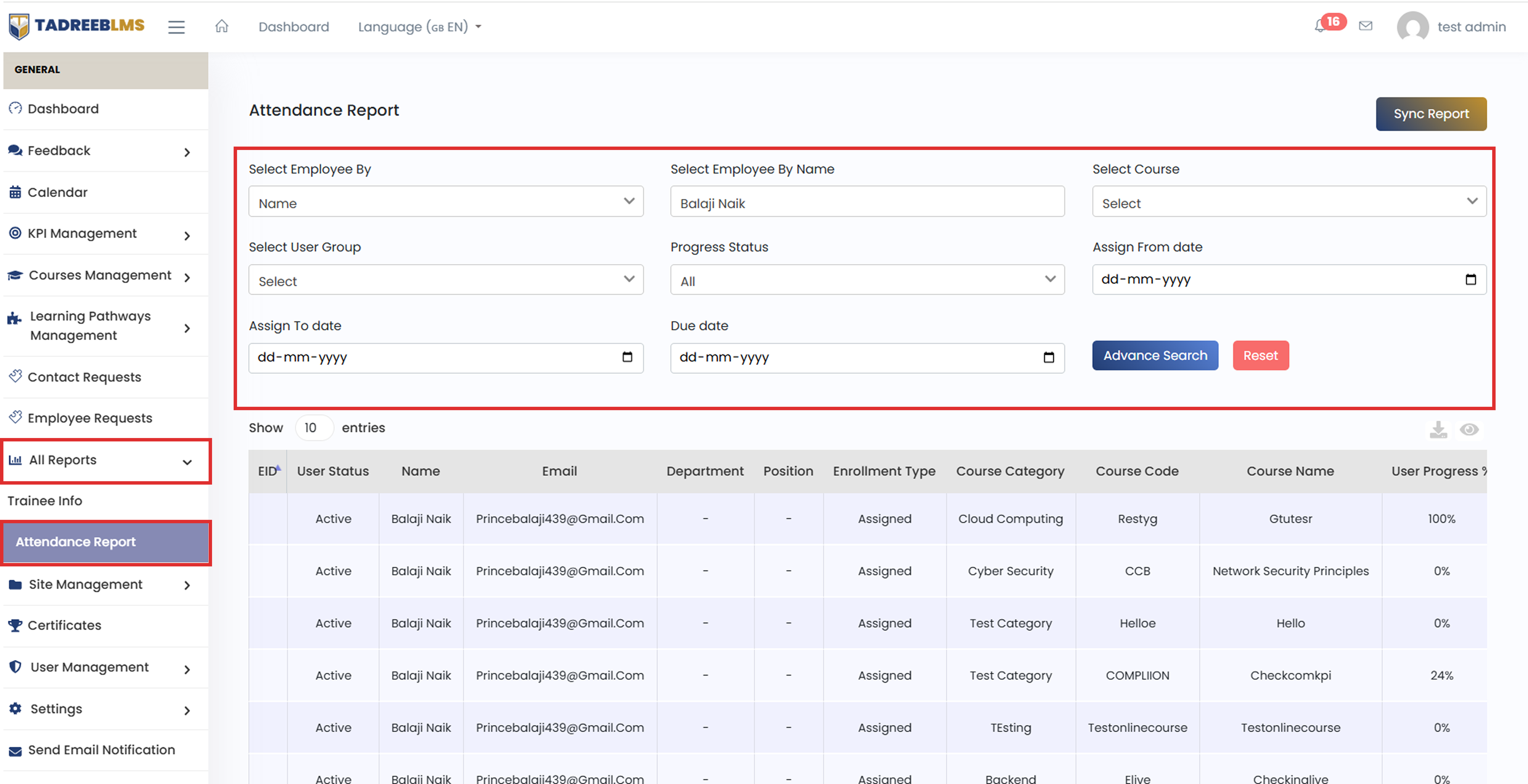Sort by Course Name column header
Screen dimensions: 1528x784
tap(1290, 471)
